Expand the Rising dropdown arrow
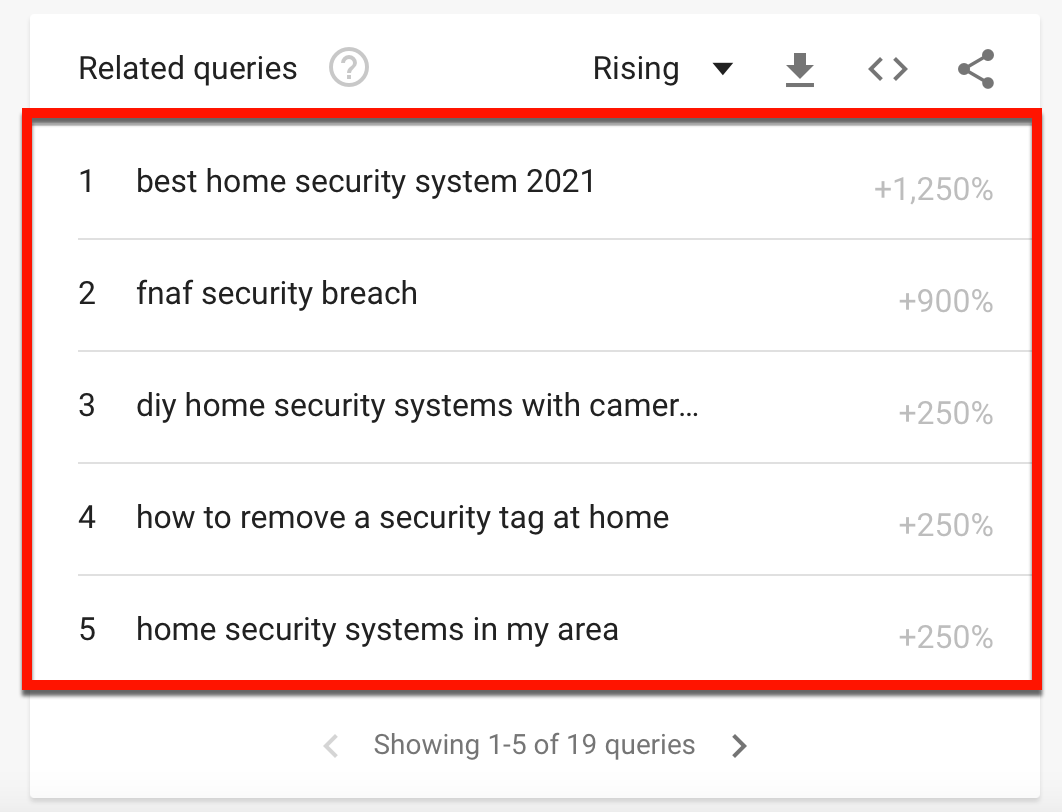 [x=723, y=69]
